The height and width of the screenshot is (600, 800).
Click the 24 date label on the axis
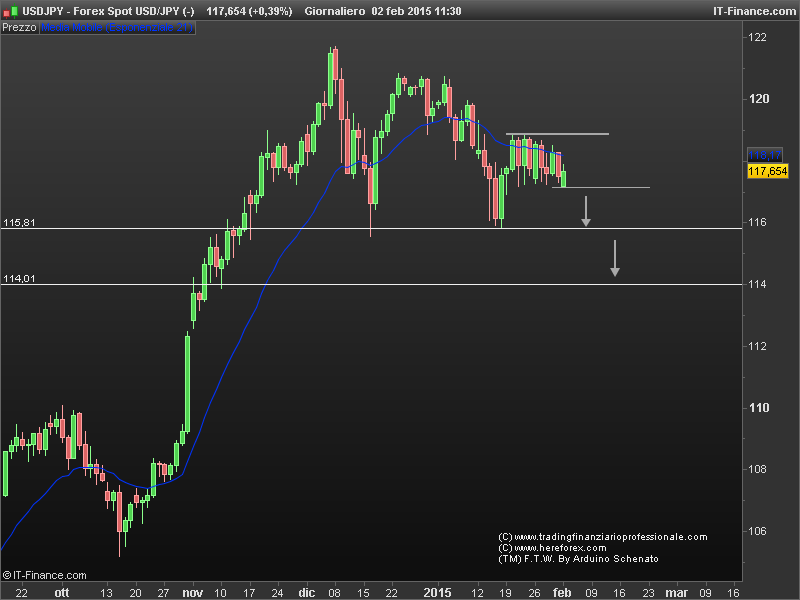(278, 593)
